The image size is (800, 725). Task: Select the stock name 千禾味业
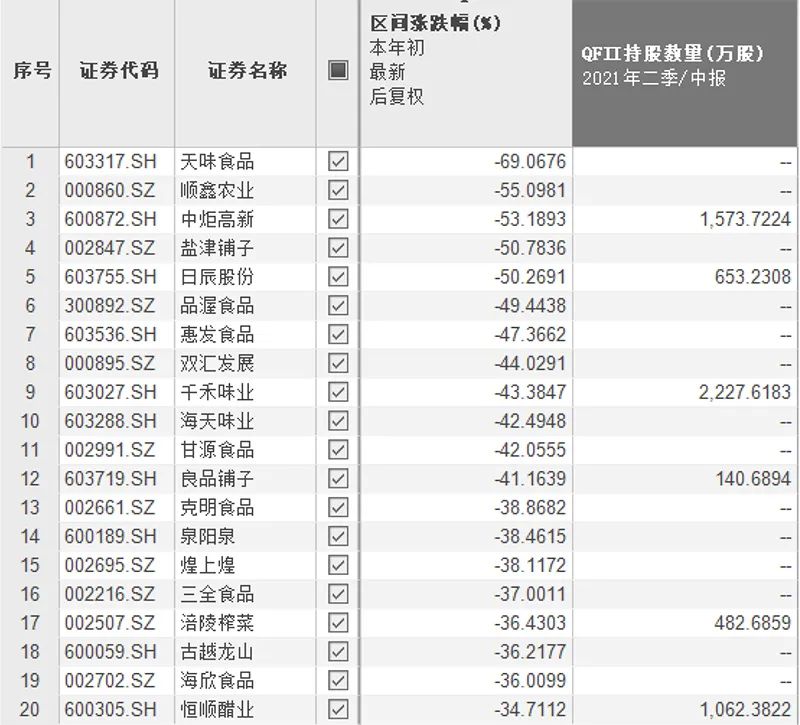217,392
